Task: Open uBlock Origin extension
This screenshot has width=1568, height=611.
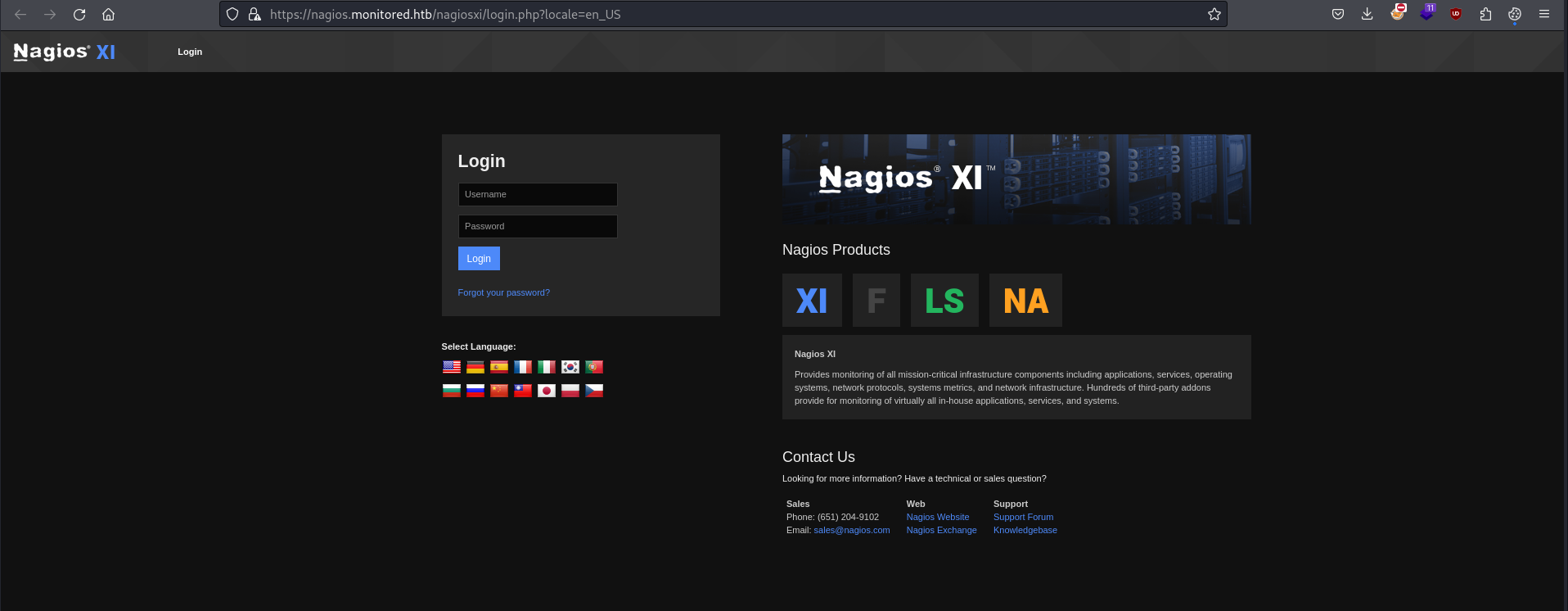Action: pyautogui.click(x=1456, y=14)
